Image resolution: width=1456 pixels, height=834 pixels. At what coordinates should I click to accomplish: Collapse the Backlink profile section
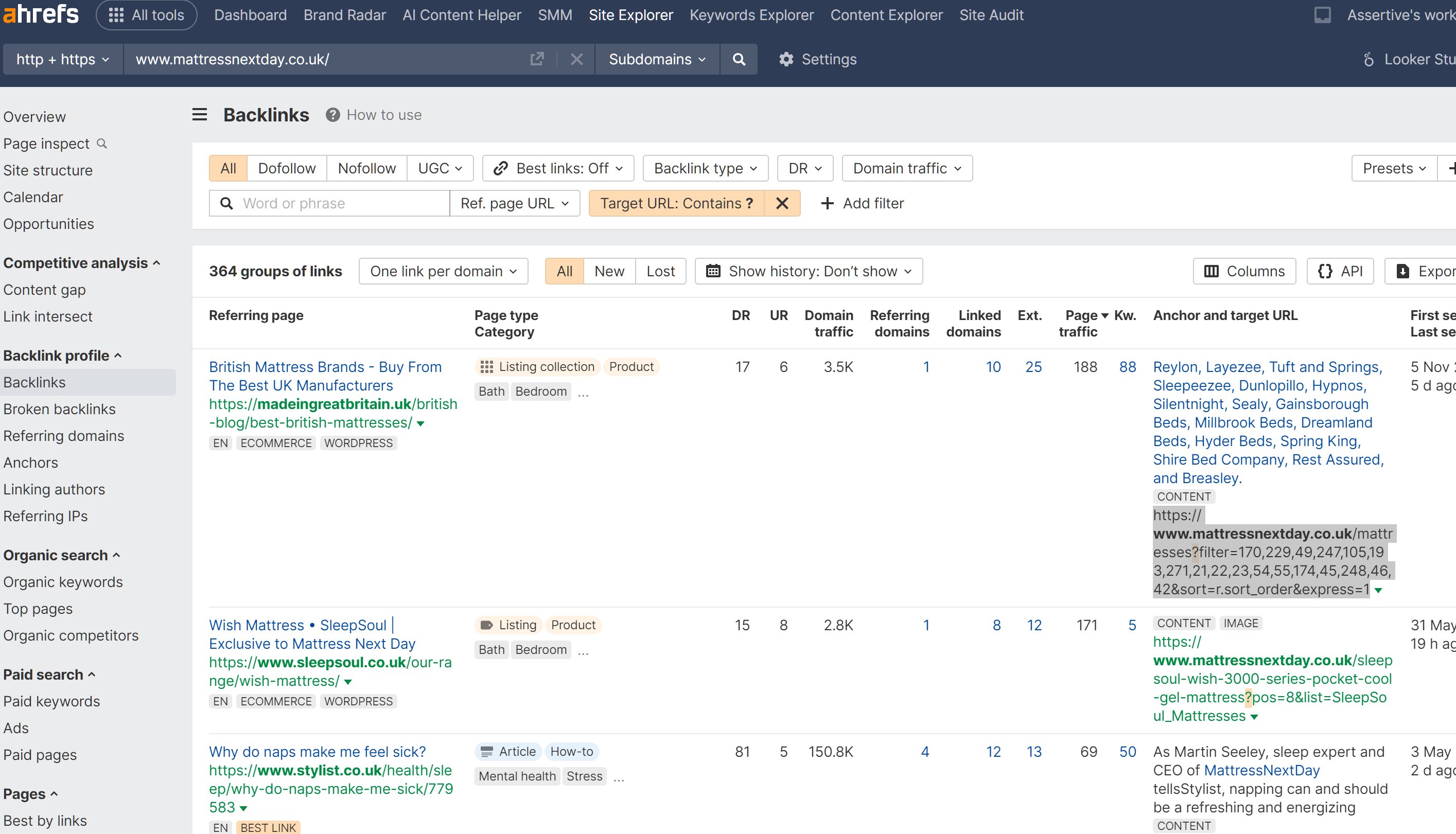click(x=62, y=356)
